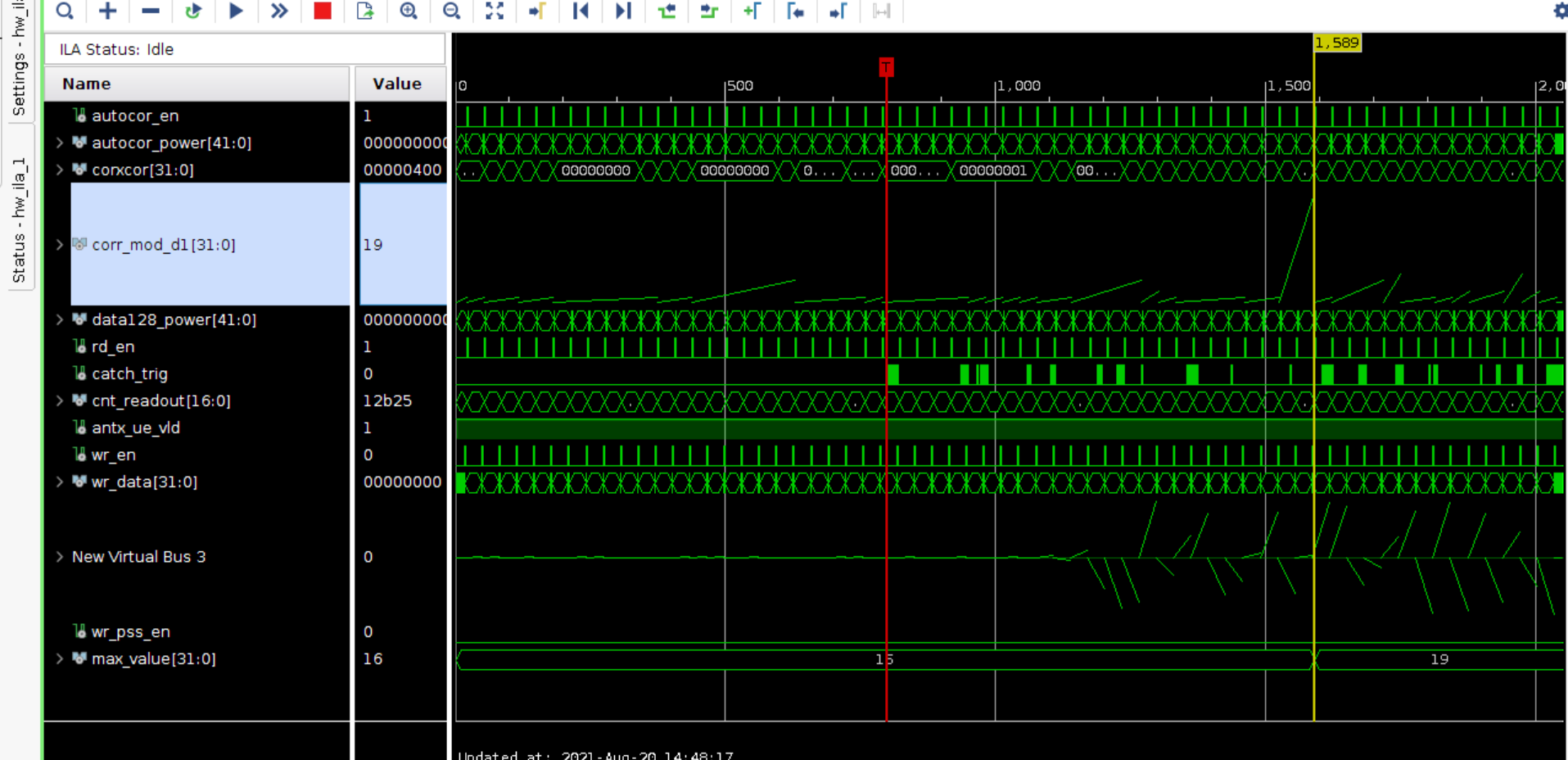Stop the ILA trigger

(x=323, y=11)
